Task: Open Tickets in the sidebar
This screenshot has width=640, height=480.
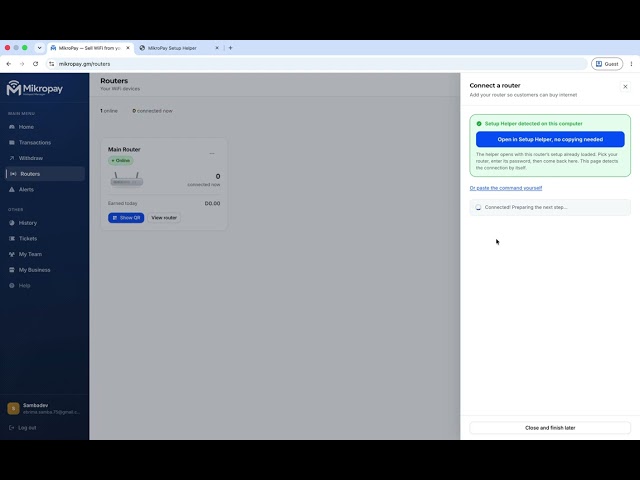Action: (x=28, y=238)
